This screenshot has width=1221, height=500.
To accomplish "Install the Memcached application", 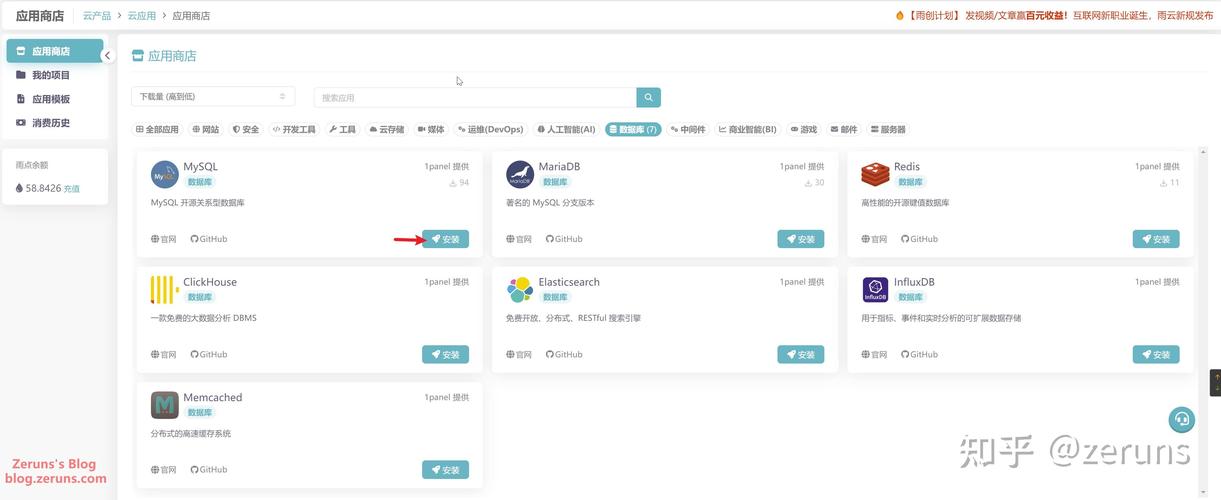I will pos(445,469).
